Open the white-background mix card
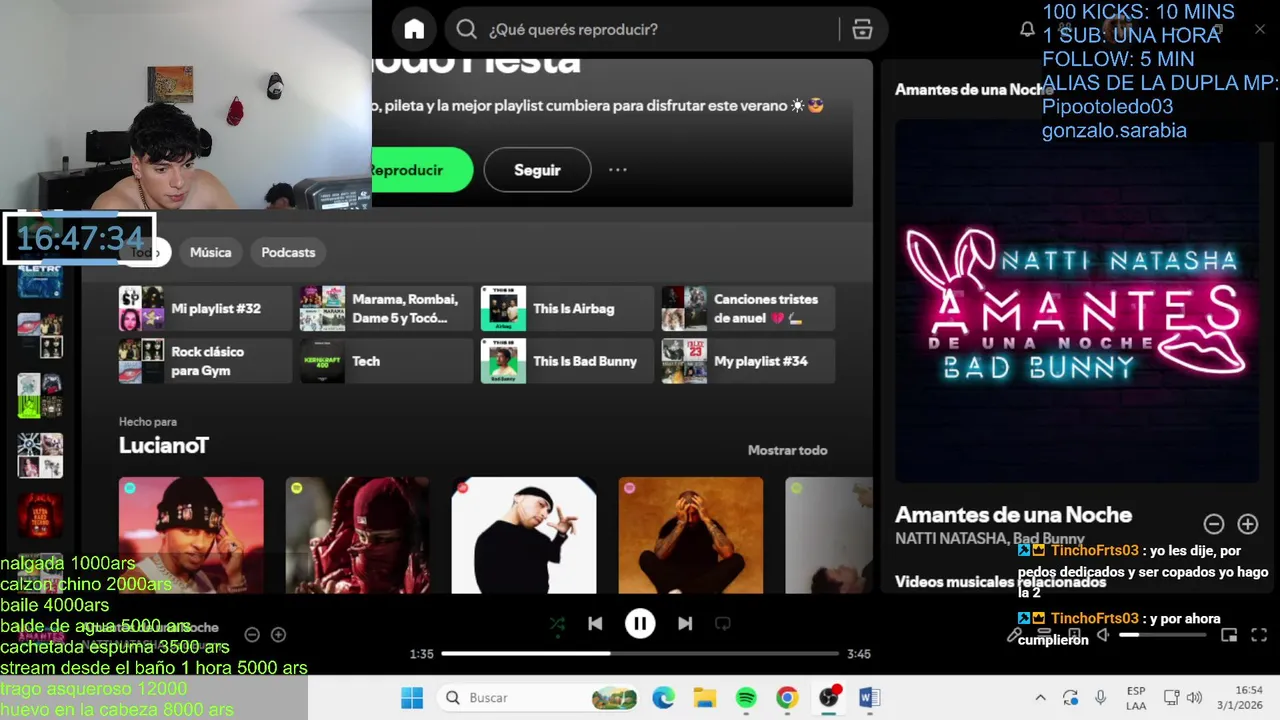Screen dimensions: 1280x720 [524, 535]
